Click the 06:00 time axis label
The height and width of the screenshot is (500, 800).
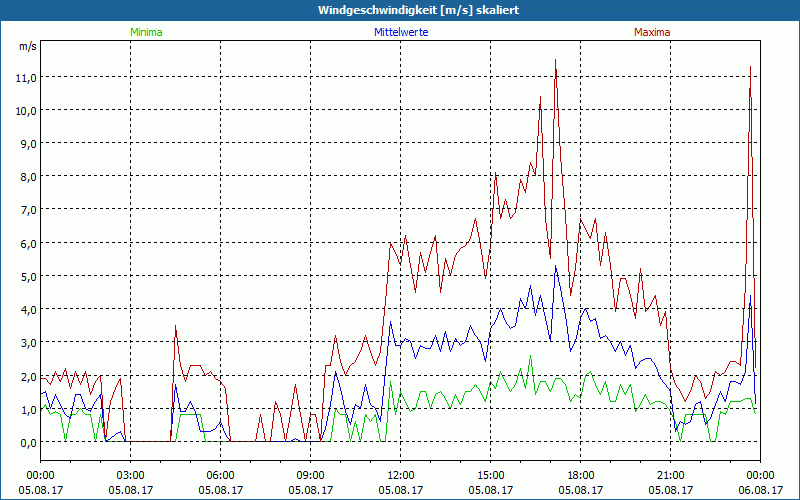coord(220,476)
